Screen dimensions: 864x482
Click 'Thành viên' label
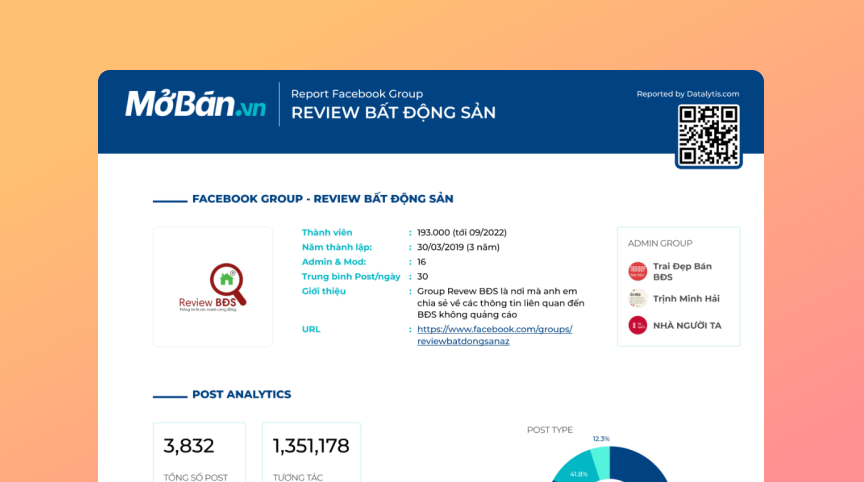[x=327, y=232]
